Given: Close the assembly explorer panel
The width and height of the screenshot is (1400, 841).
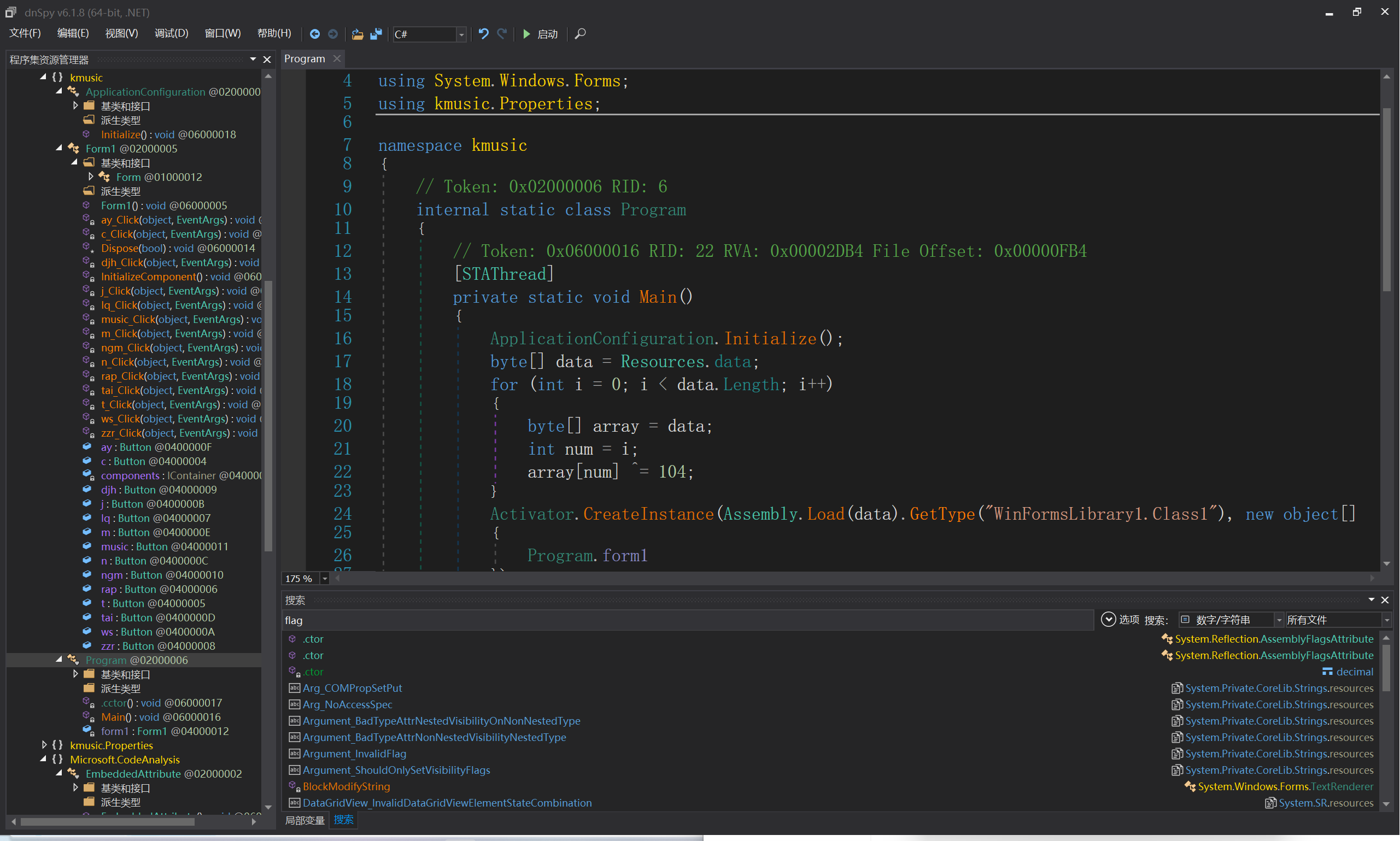Looking at the screenshot, I should point(267,60).
